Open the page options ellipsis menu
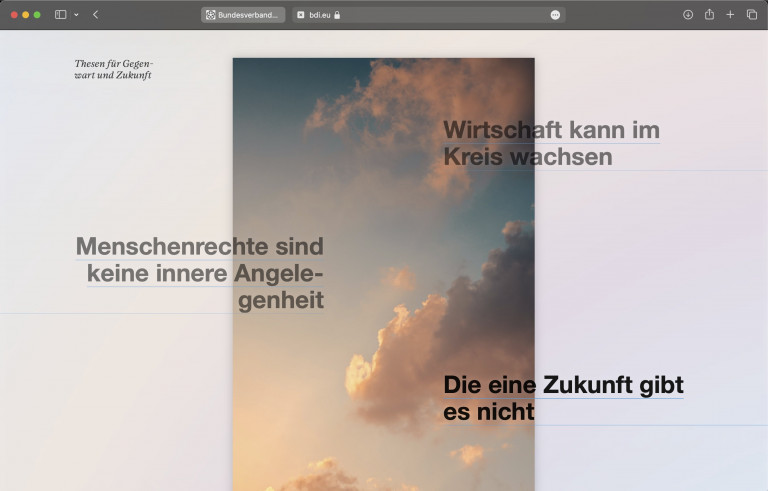768x491 pixels. click(555, 15)
